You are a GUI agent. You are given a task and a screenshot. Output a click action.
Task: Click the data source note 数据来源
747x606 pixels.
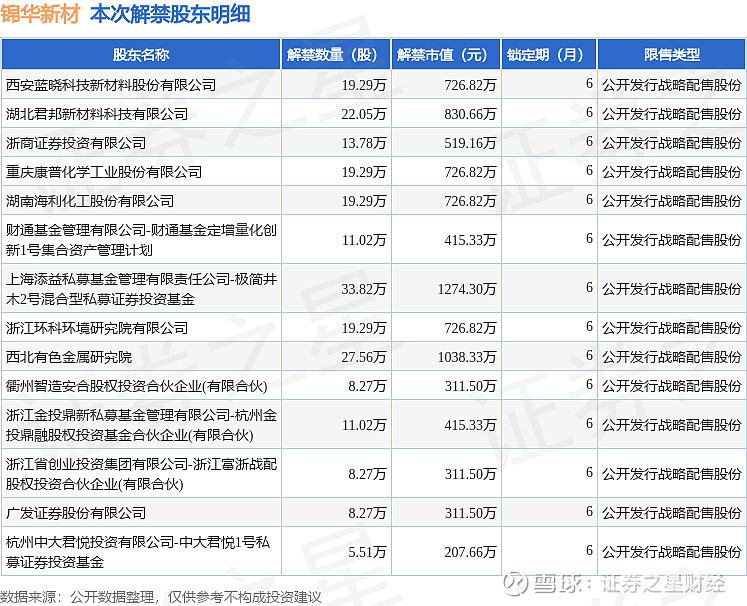click(161, 597)
